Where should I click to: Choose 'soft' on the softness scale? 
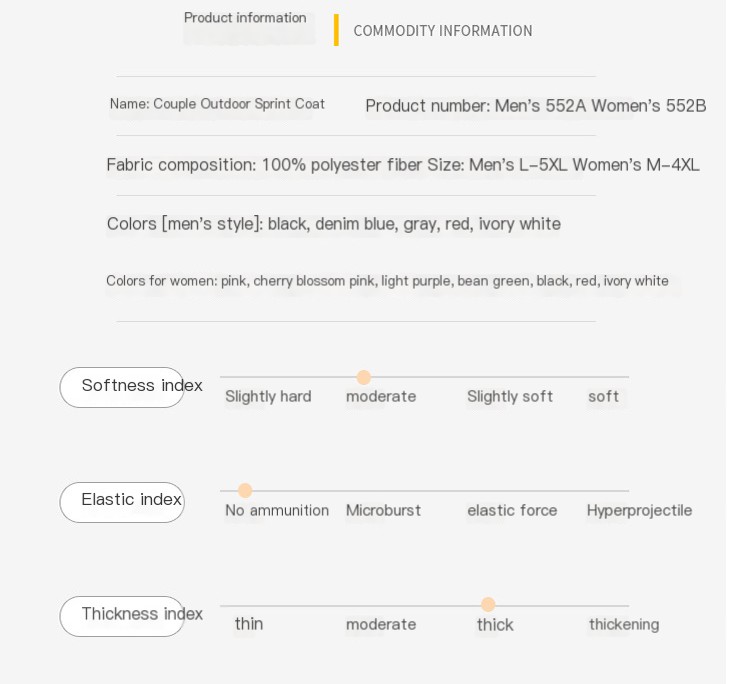604,397
